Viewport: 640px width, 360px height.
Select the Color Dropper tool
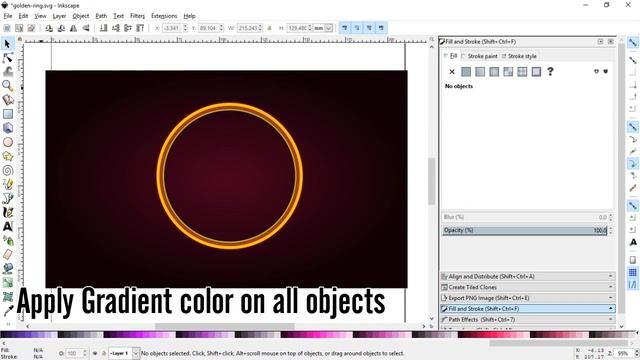[x=7, y=311]
